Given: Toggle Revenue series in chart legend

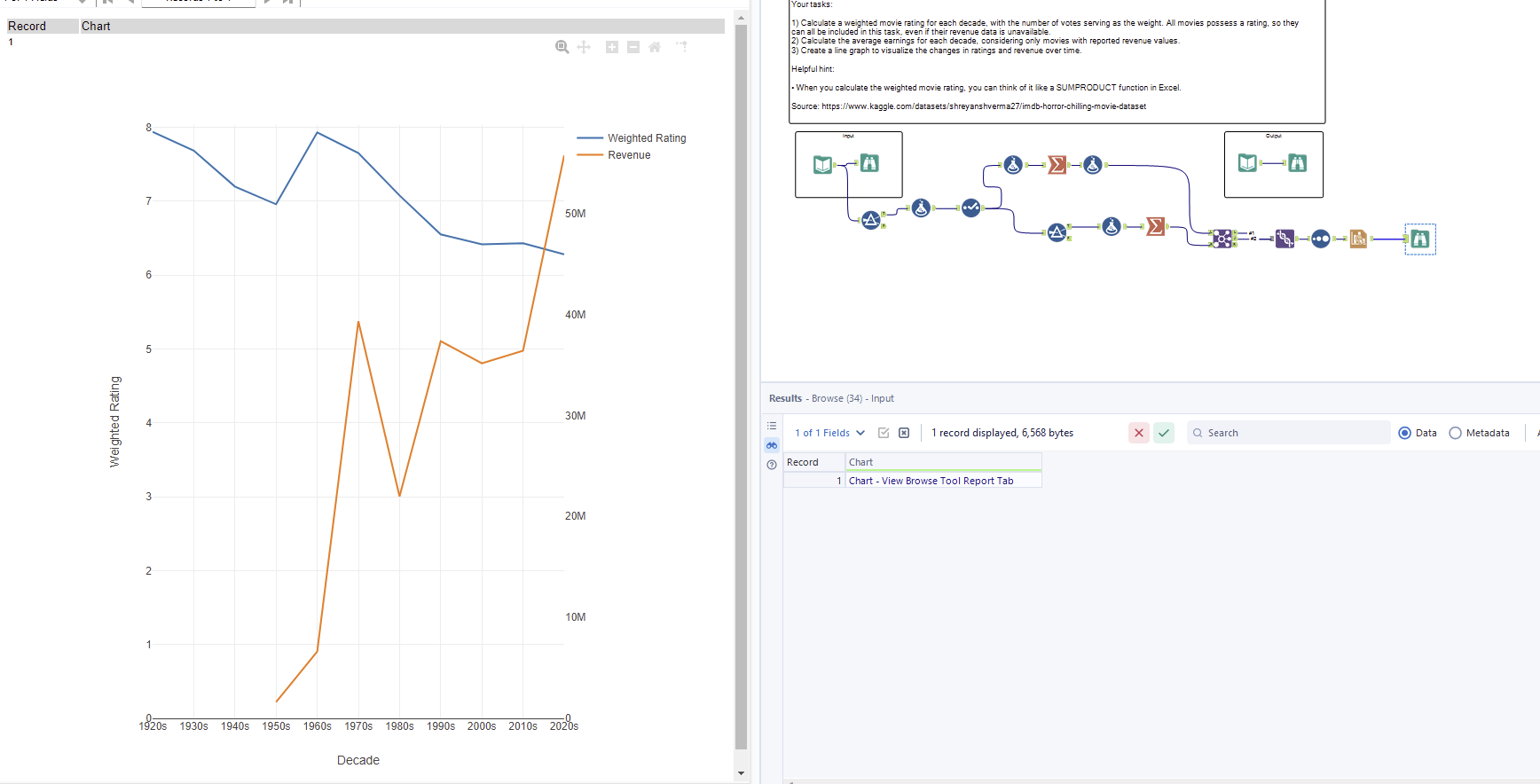Looking at the screenshot, I should coord(629,155).
